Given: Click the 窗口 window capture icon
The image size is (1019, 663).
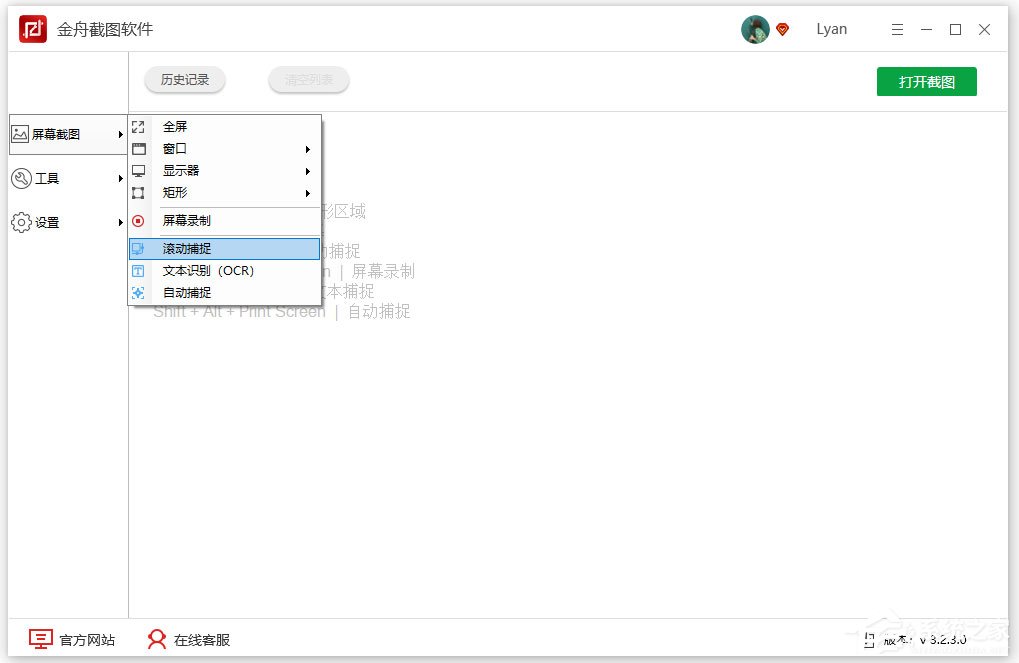Looking at the screenshot, I should click(x=138, y=148).
